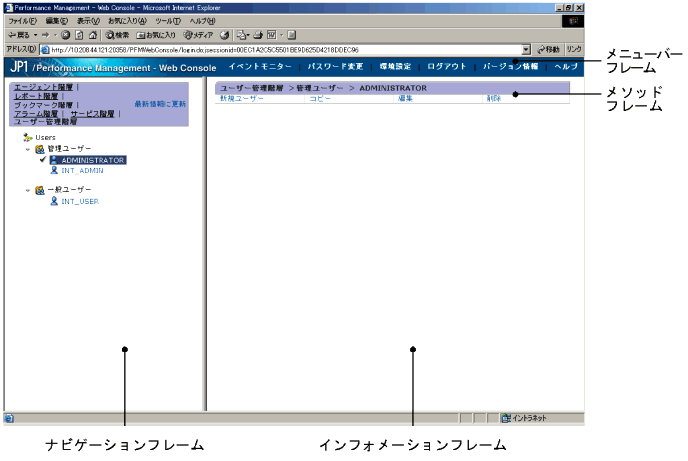Viewport: 688px width, 461px height.
Task: Click ログアウト to log out
Action: click(447, 66)
